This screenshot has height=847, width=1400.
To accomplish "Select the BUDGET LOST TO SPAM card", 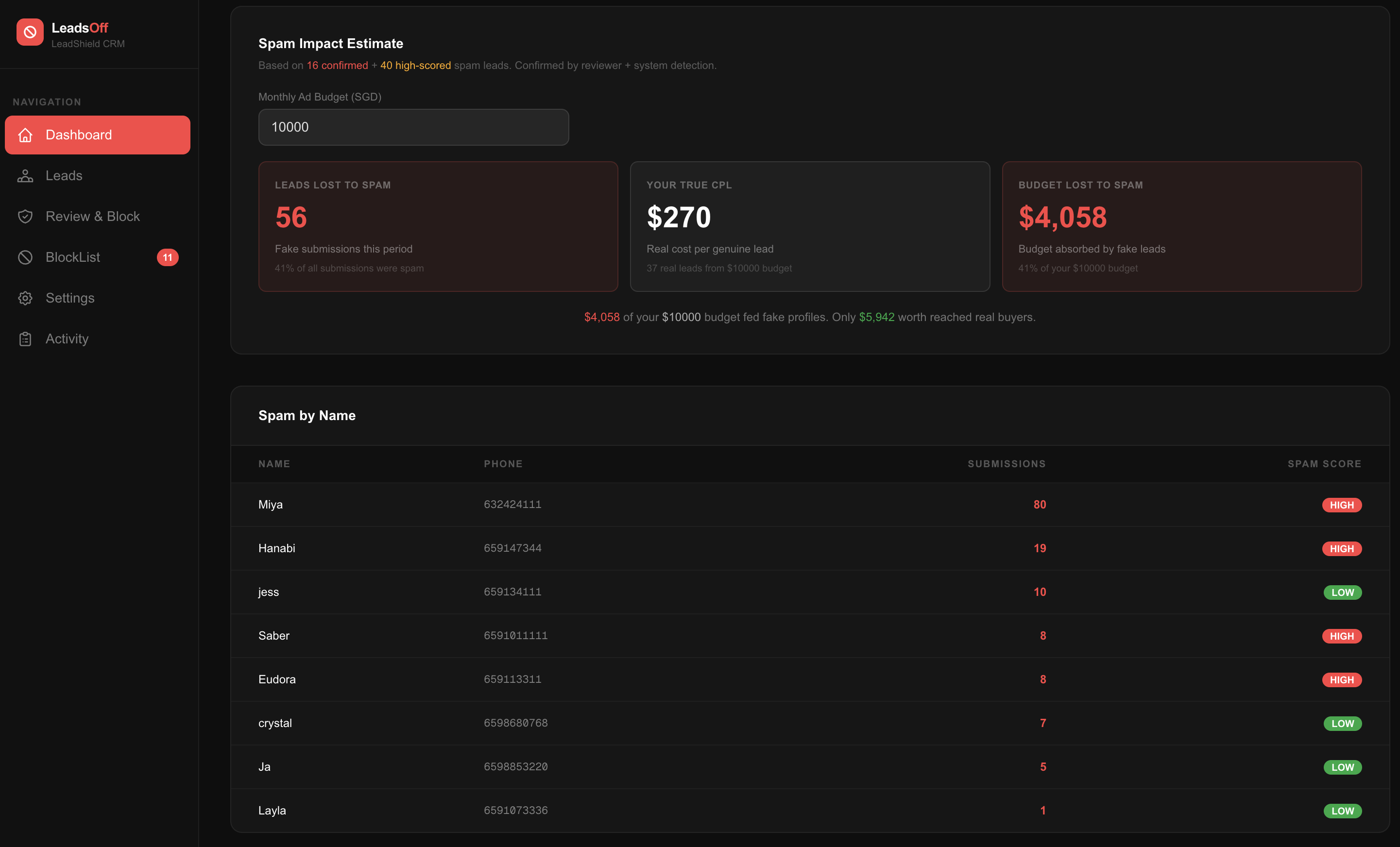I will (1182, 227).
